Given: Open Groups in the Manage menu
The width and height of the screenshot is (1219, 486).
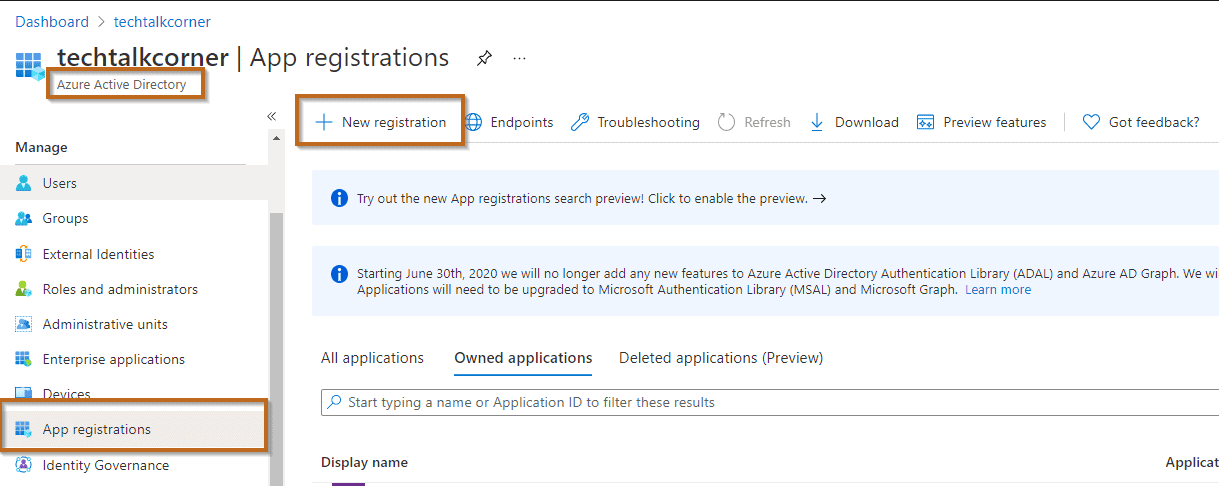Looking at the screenshot, I should (x=134, y=218).
